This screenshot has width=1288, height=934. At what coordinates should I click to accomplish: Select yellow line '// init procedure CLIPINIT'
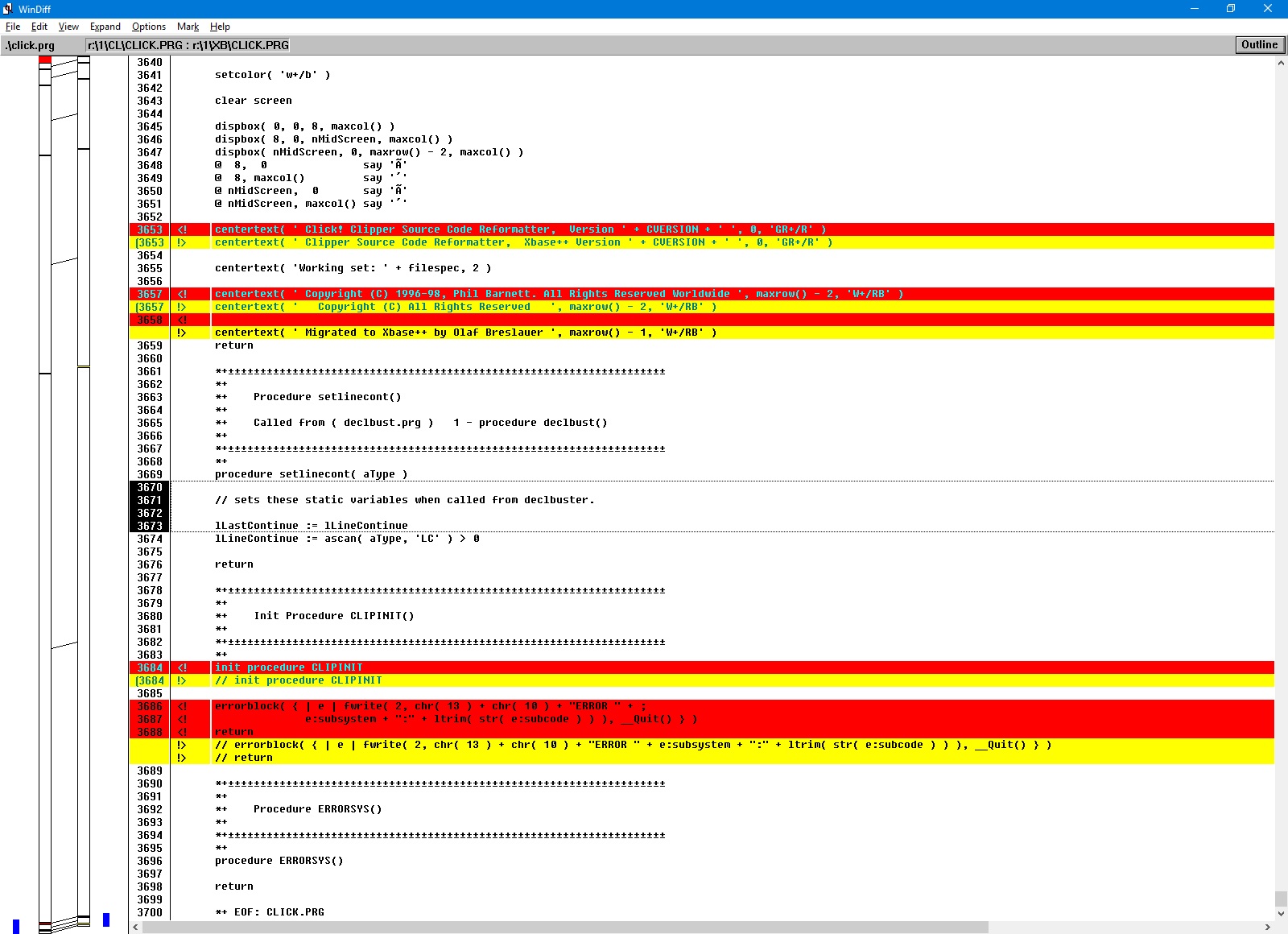coord(701,680)
